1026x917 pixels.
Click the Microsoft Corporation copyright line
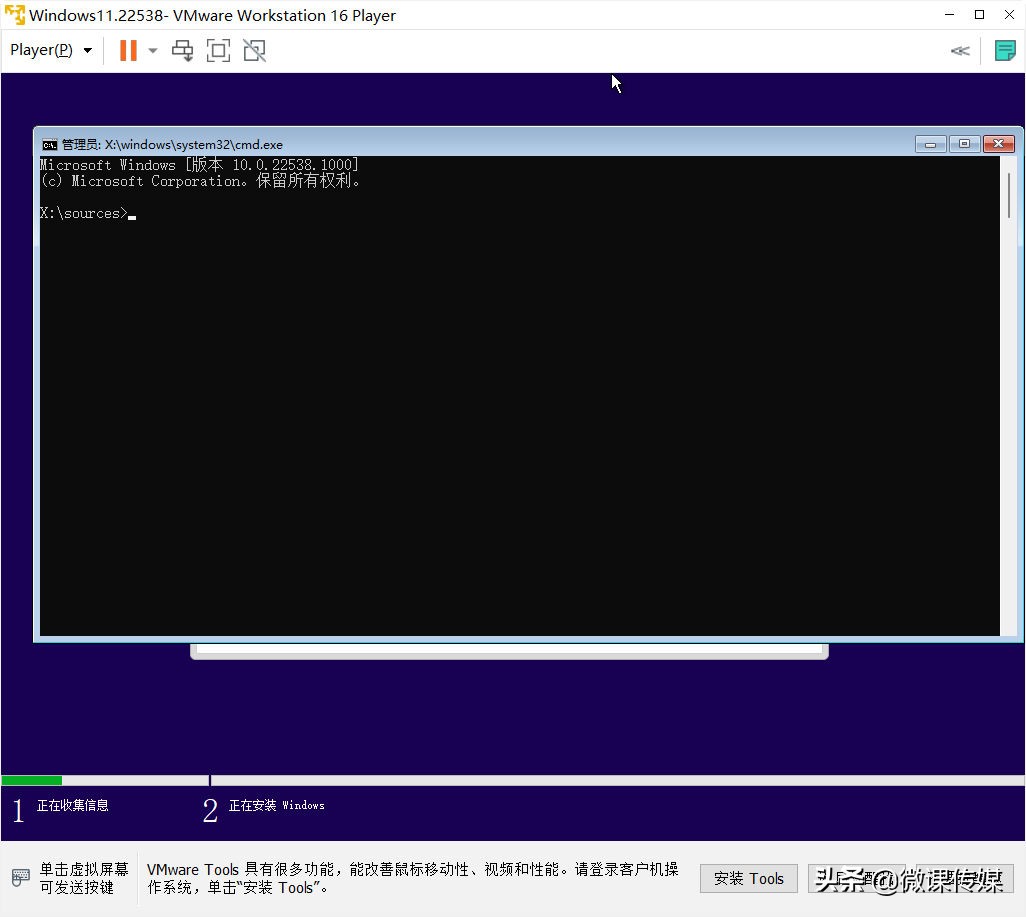click(200, 181)
